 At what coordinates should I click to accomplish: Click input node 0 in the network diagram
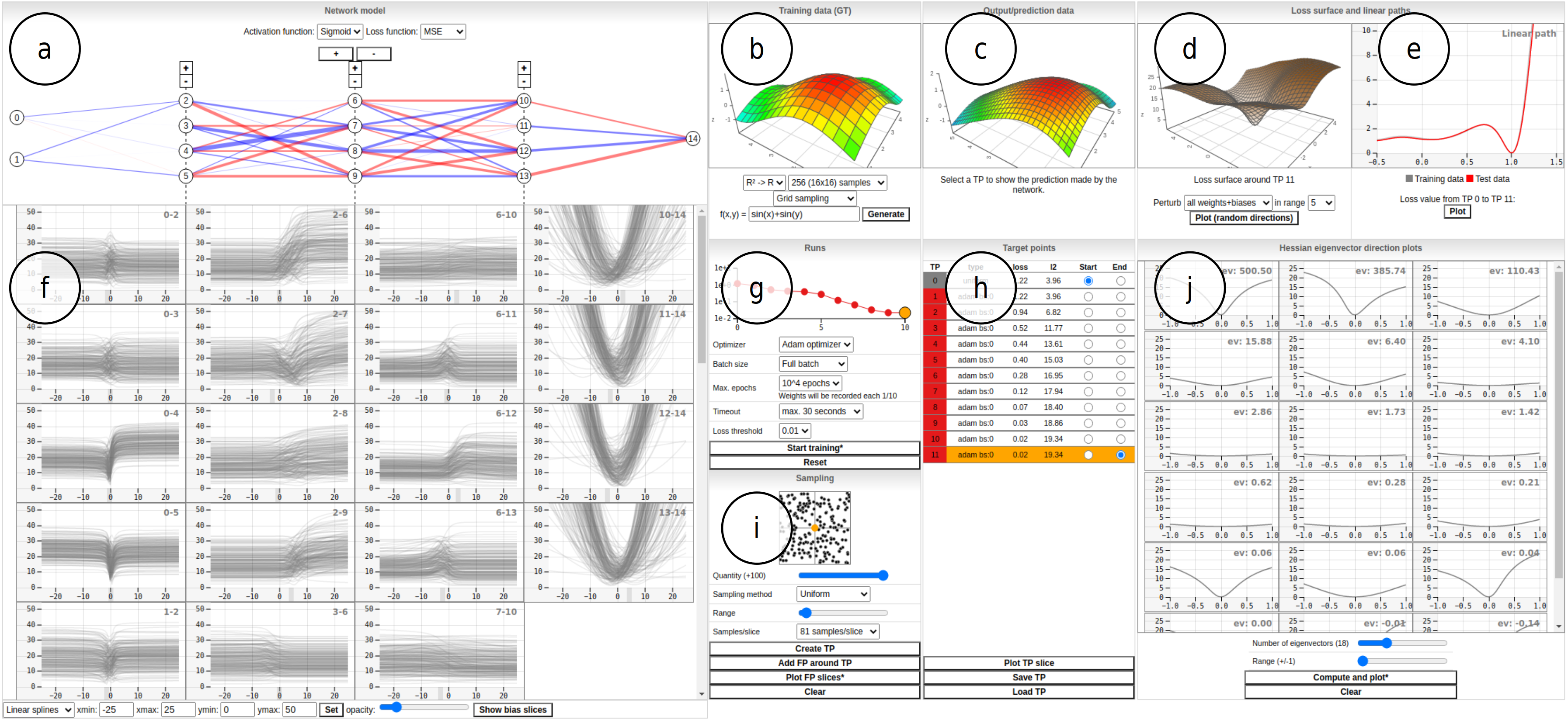[x=17, y=118]
